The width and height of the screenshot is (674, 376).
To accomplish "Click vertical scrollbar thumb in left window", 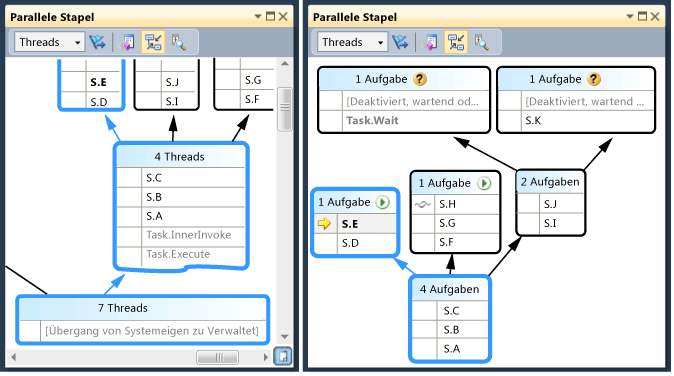I will (285, 109).
